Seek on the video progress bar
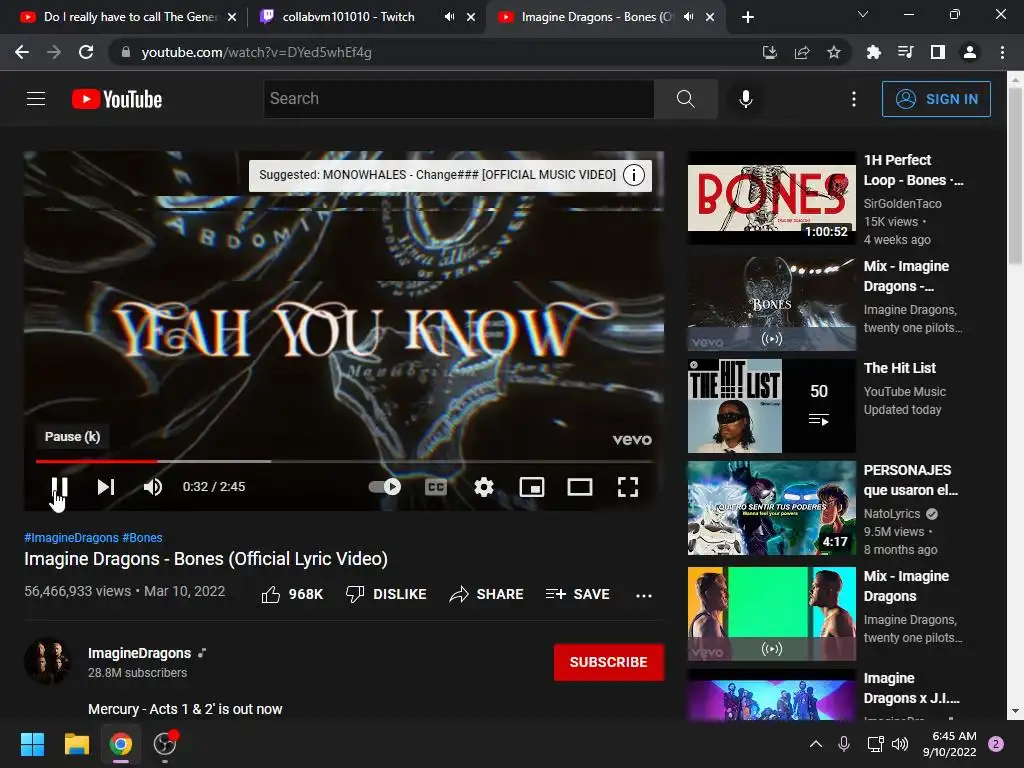Image resolution: width=1024 pixels, height=768 pixels. pos(344,461)
